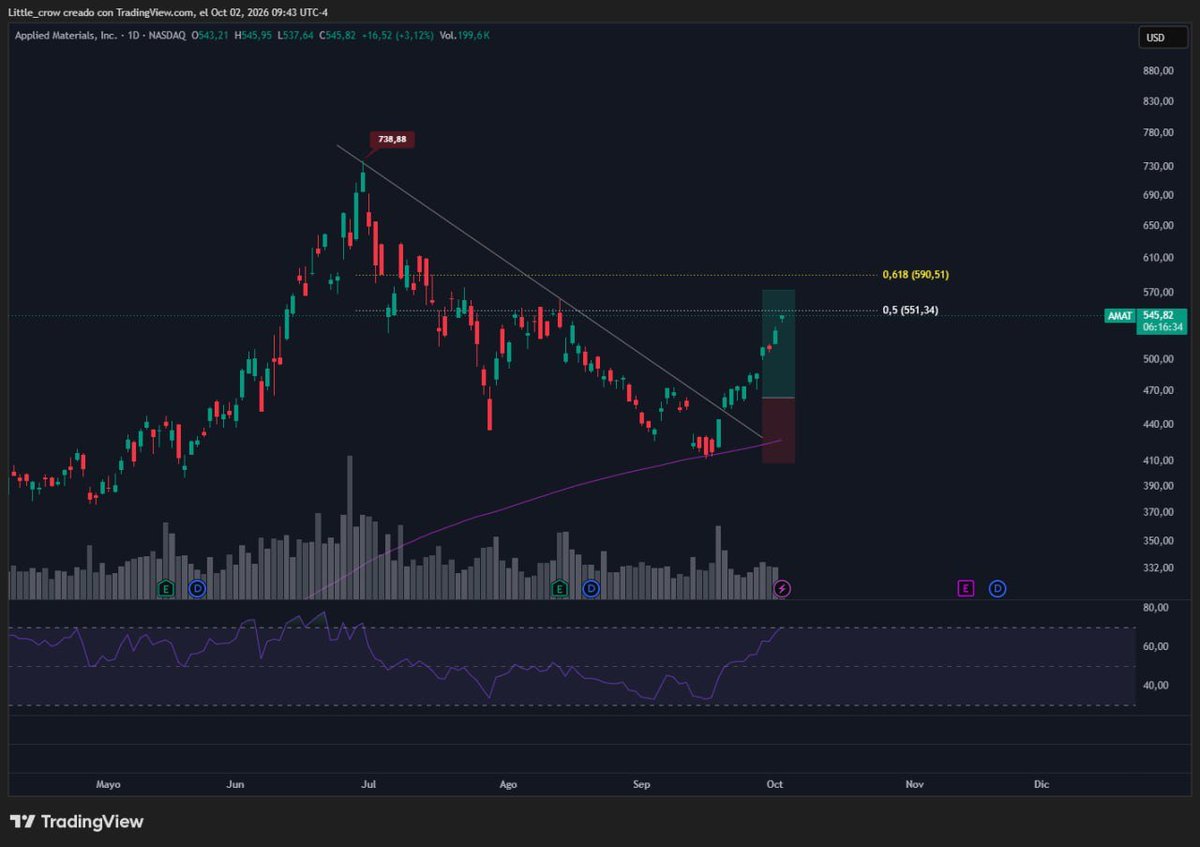Screen dimensions: 1200x847
Task: Click the 332,00 price axis label
Action: click(1158, 568)
